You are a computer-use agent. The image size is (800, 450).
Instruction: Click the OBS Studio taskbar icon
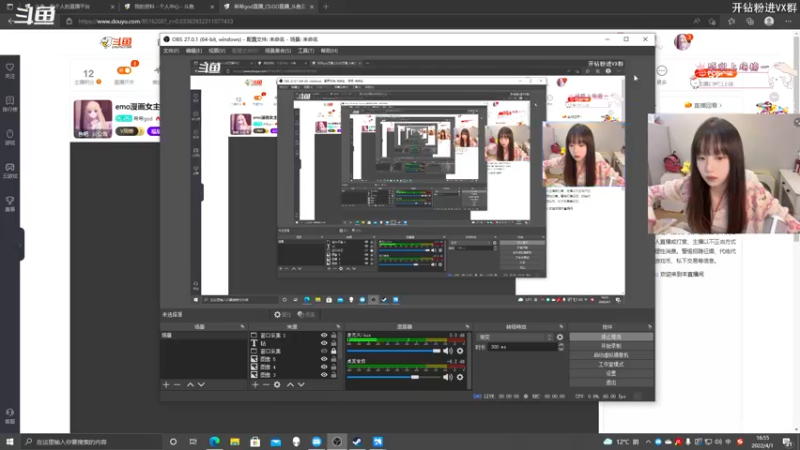[x=337, y=441]
